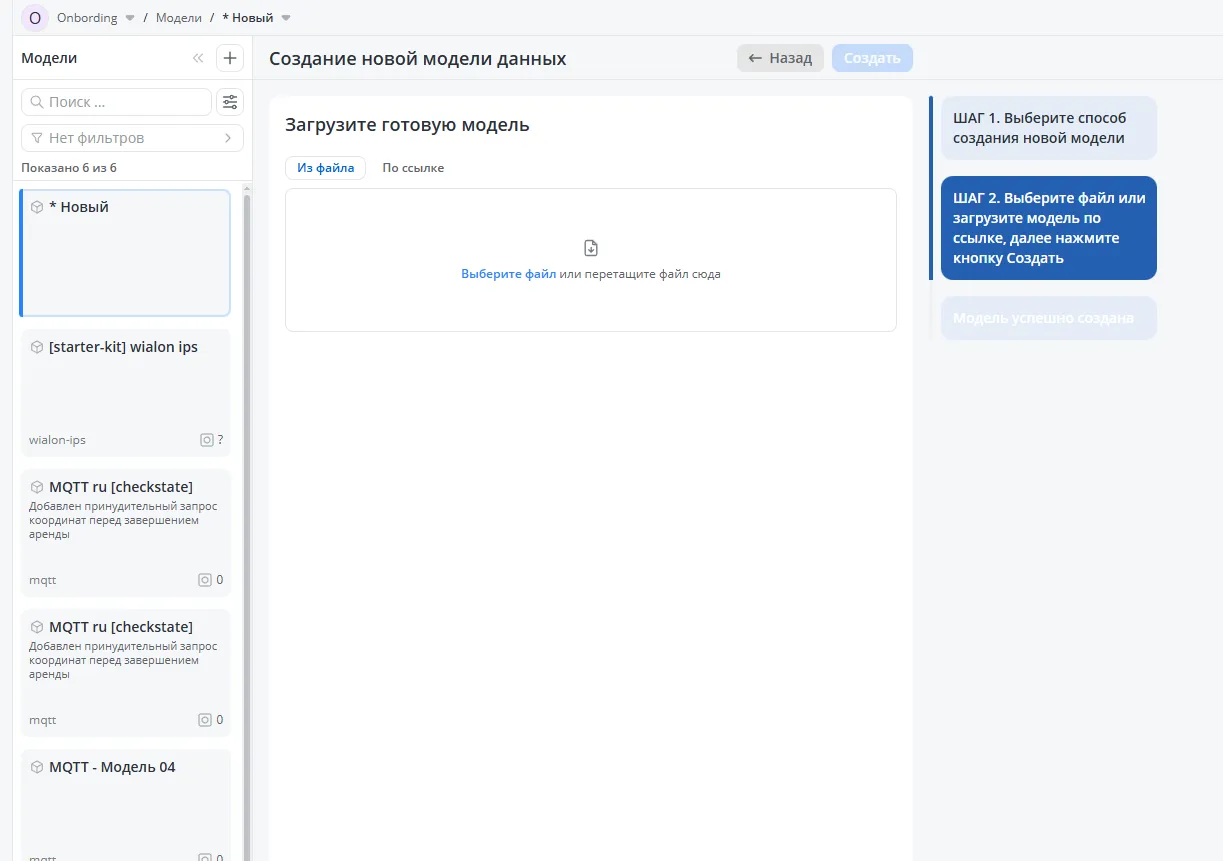Expand the Onbording breadcrumb dropdown
1223x861 pixels.
click(130, 18)
